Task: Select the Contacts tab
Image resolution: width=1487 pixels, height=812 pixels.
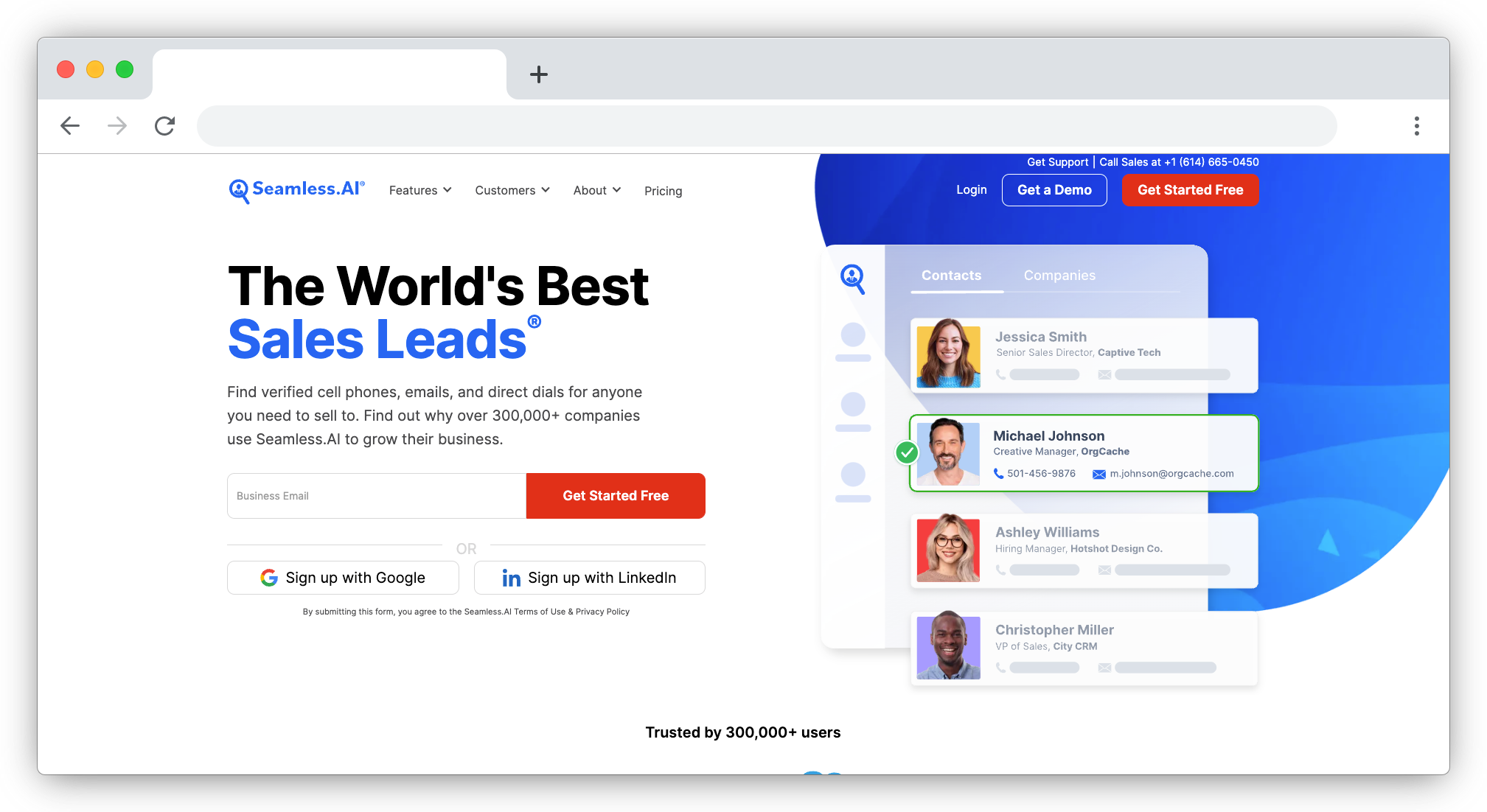Action: coord(950,276)
